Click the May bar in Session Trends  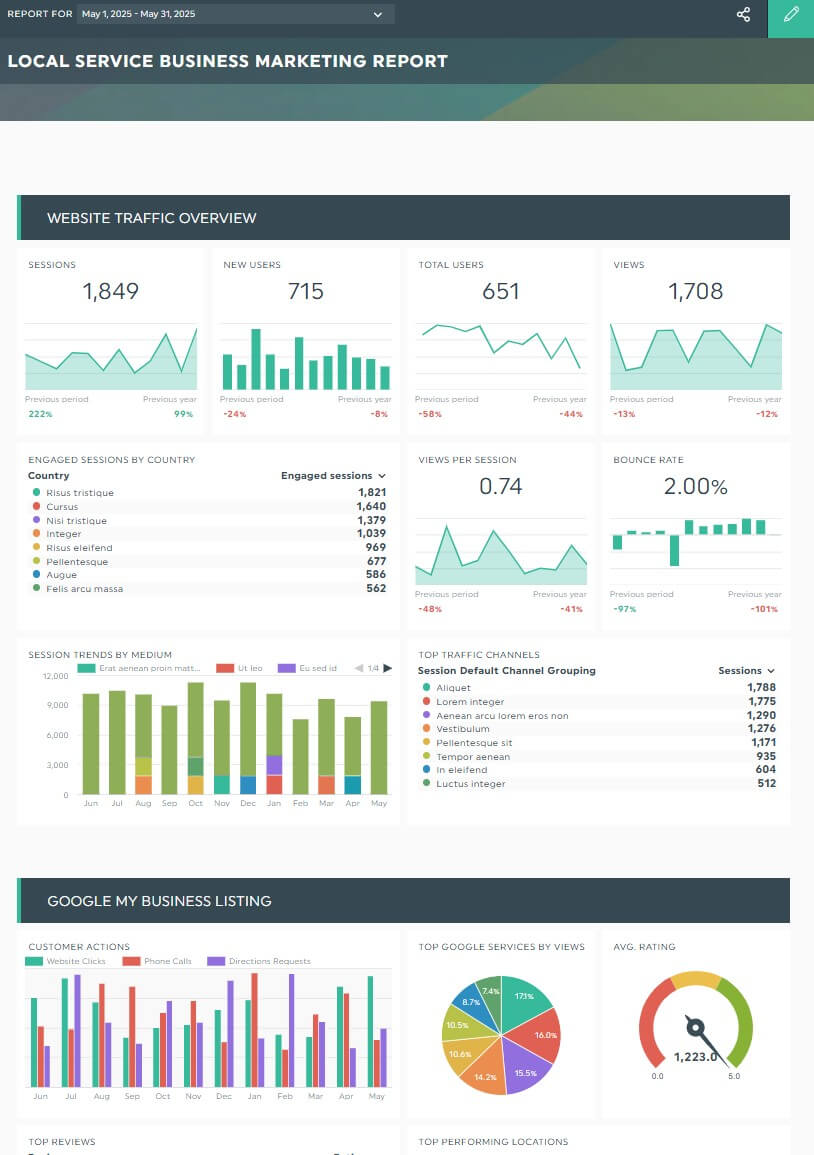point(378,747)
